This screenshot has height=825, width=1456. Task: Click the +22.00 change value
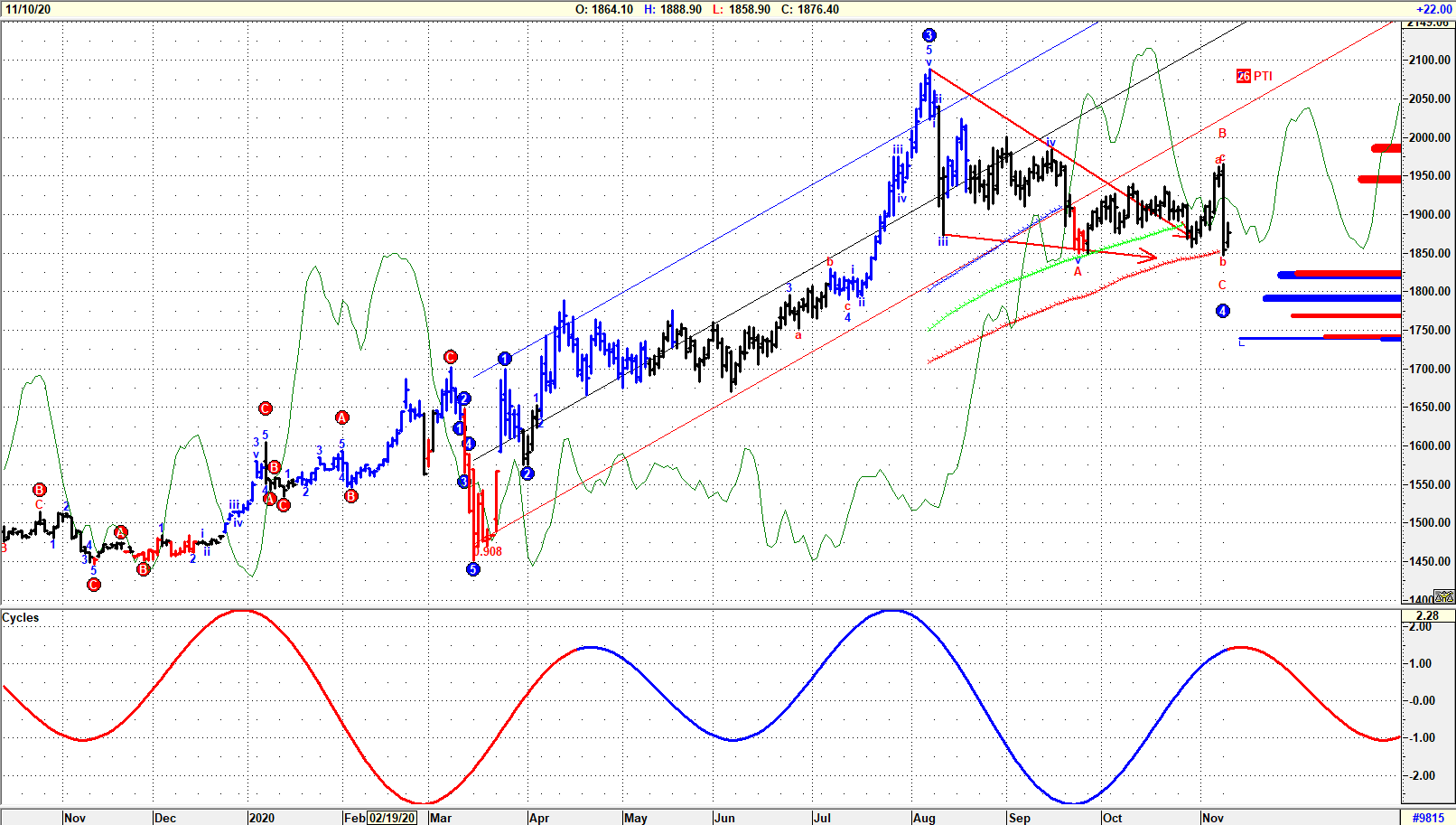(1433, 9)
